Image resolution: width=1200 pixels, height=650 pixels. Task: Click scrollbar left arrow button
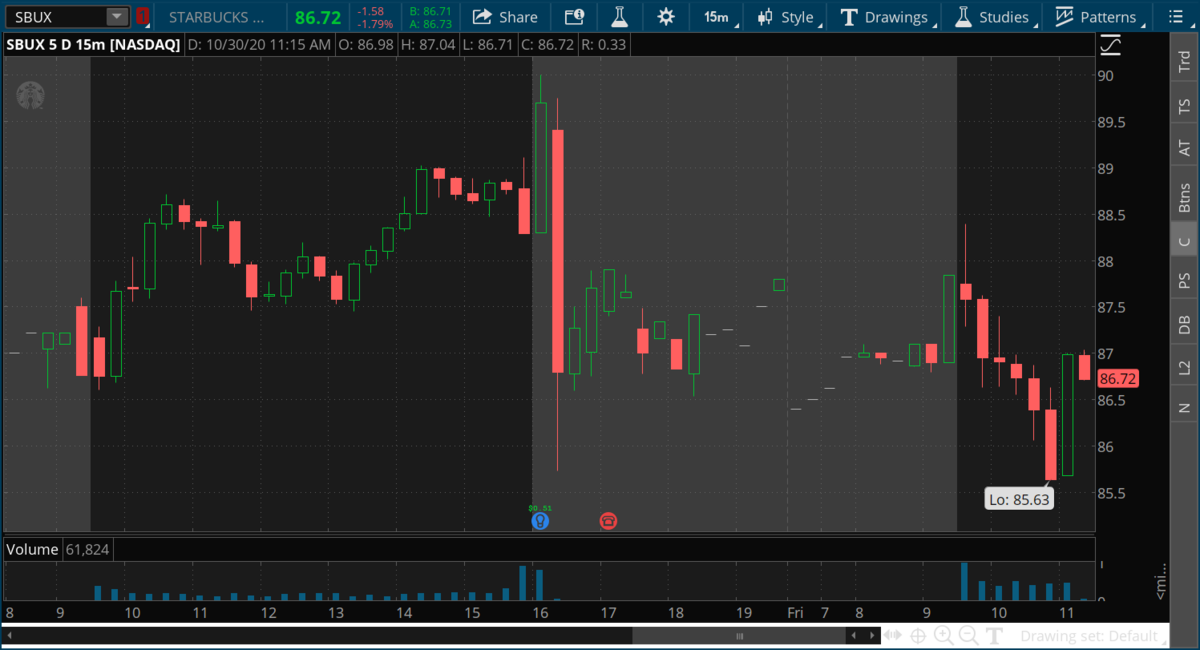(853, 635)
